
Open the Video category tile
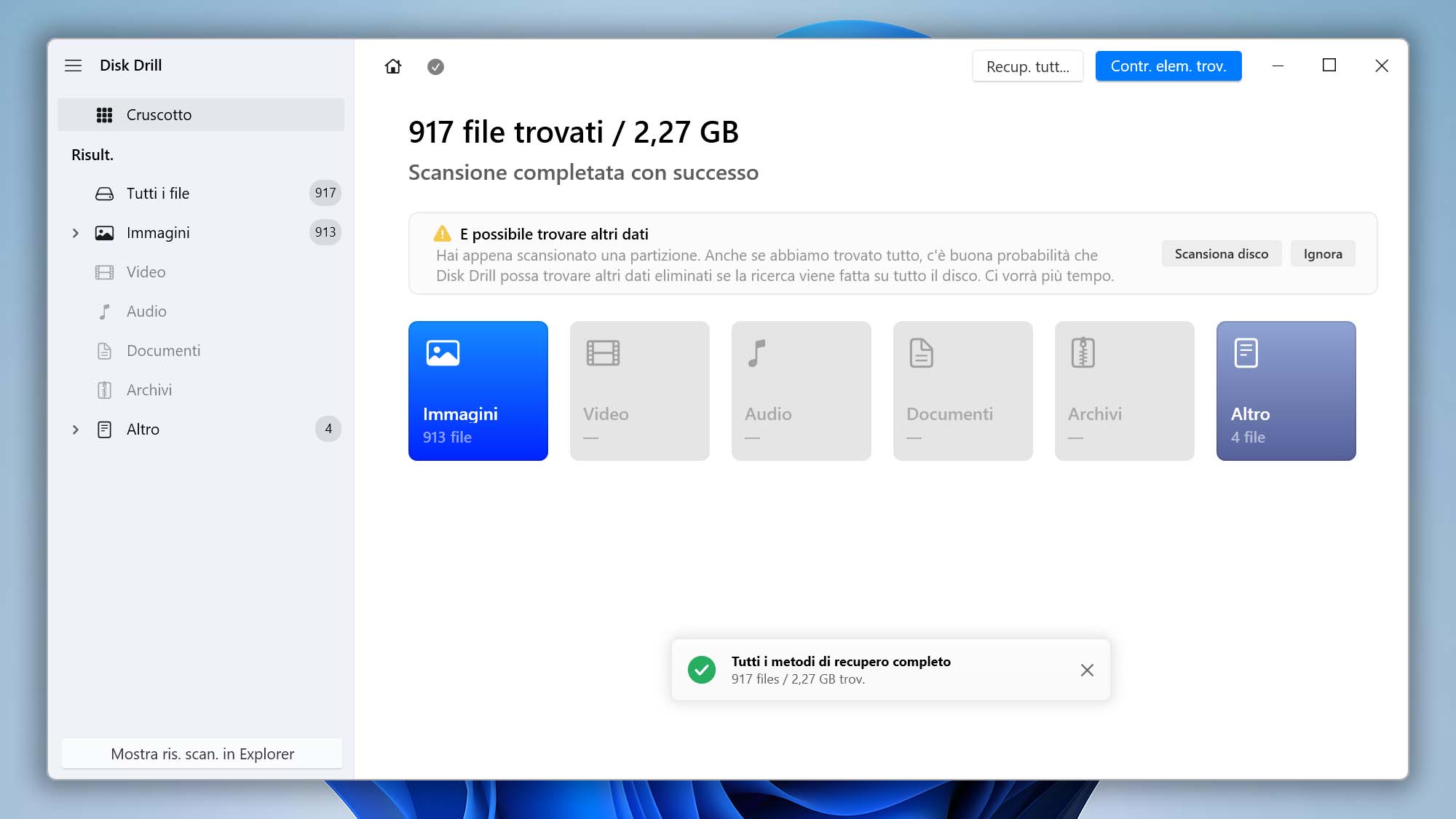tap(640, 391)
